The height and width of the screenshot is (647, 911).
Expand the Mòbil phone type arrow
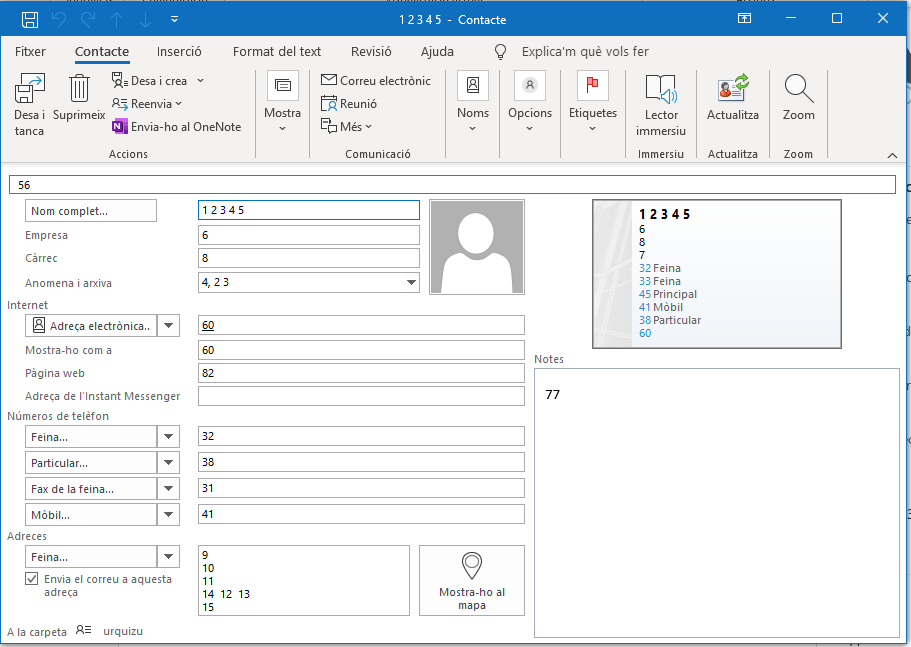(169, 514)
